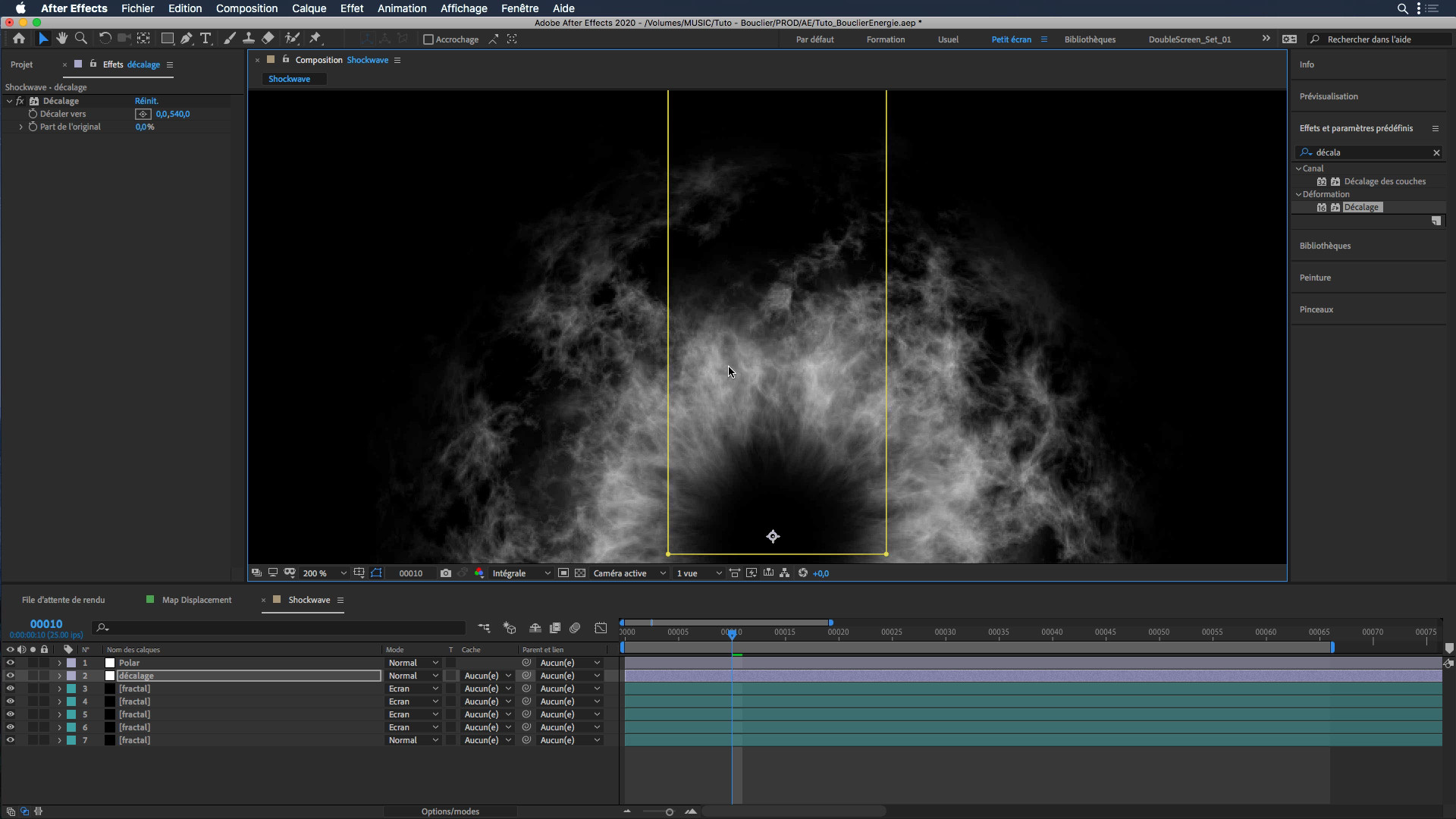Image resolution: width=1456 pixels, height=819 pixels.
Task: Click the Draft 3D icon in timeline
Action: coord(510,628)
